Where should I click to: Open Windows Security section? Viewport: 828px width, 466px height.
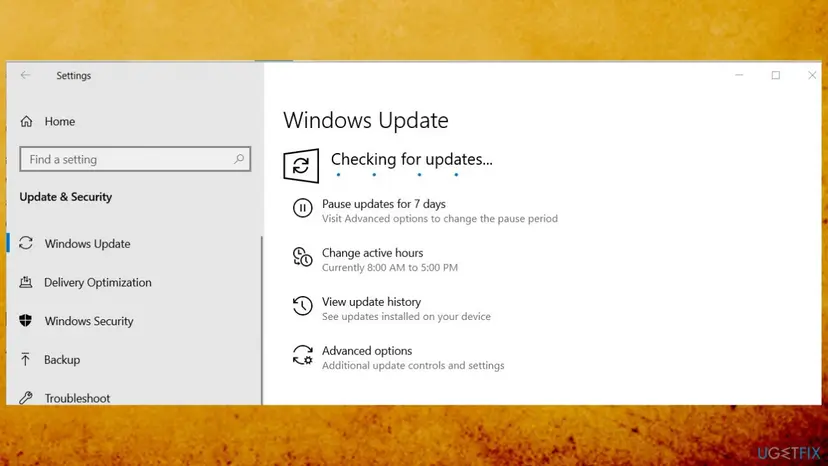pyautogui.click(x=89, y=321)
